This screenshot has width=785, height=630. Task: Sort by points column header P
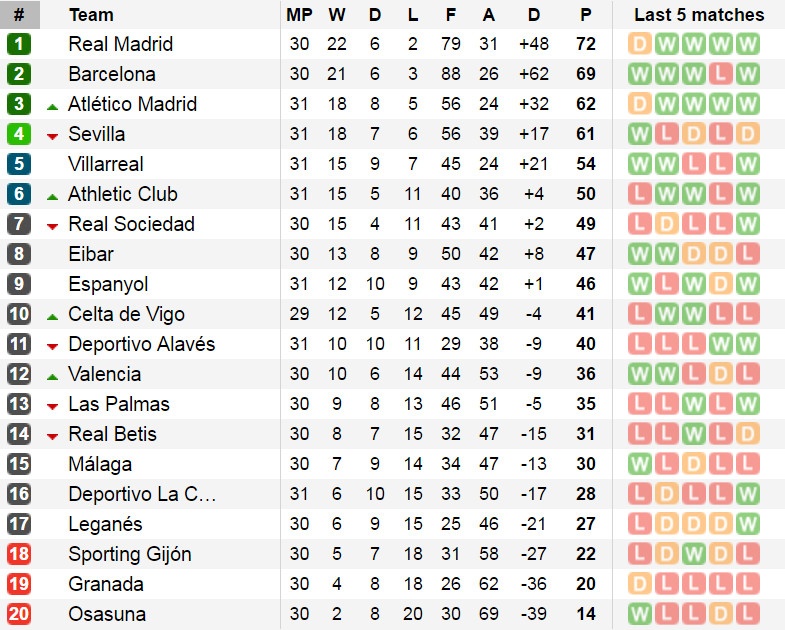(585, 15)
